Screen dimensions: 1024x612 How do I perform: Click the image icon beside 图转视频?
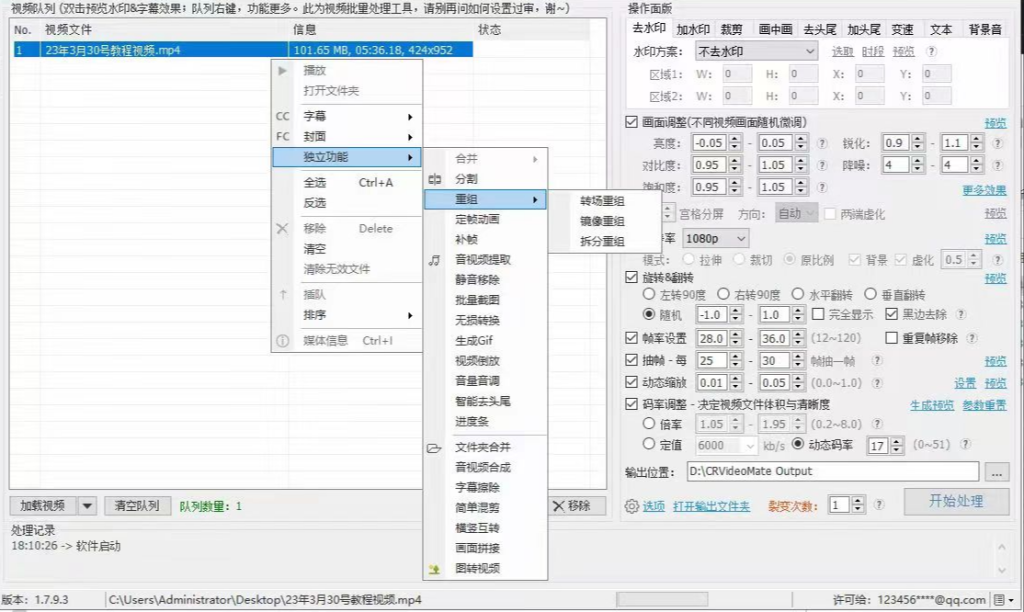[x=434, y=569]
